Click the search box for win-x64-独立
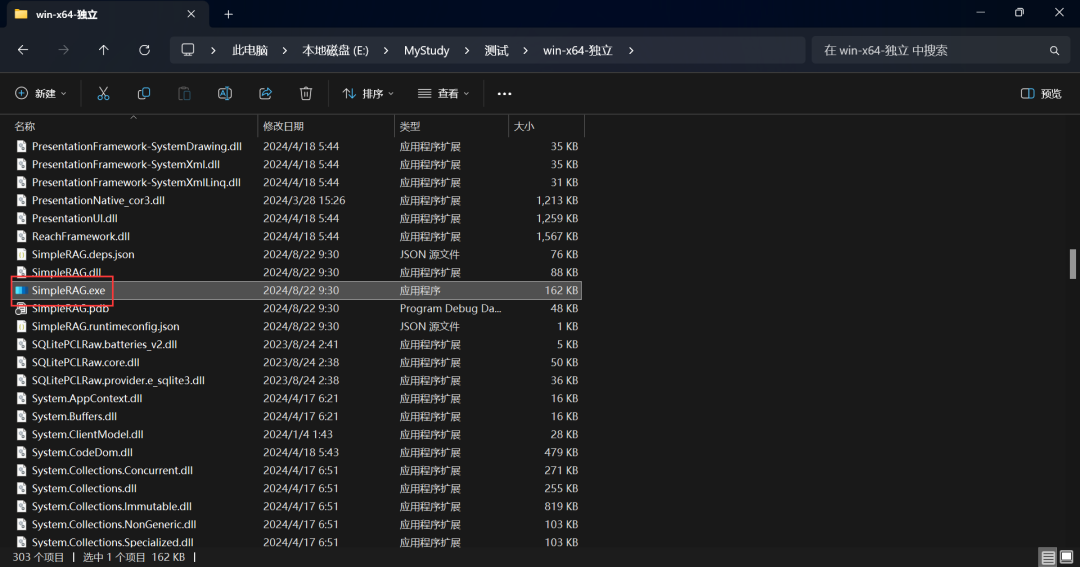 coord(930,50)
